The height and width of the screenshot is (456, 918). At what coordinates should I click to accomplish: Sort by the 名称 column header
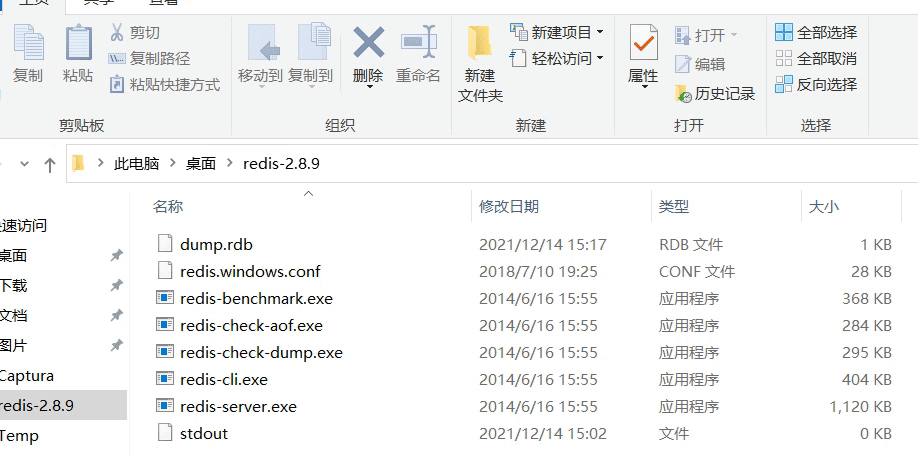[168, 206]
